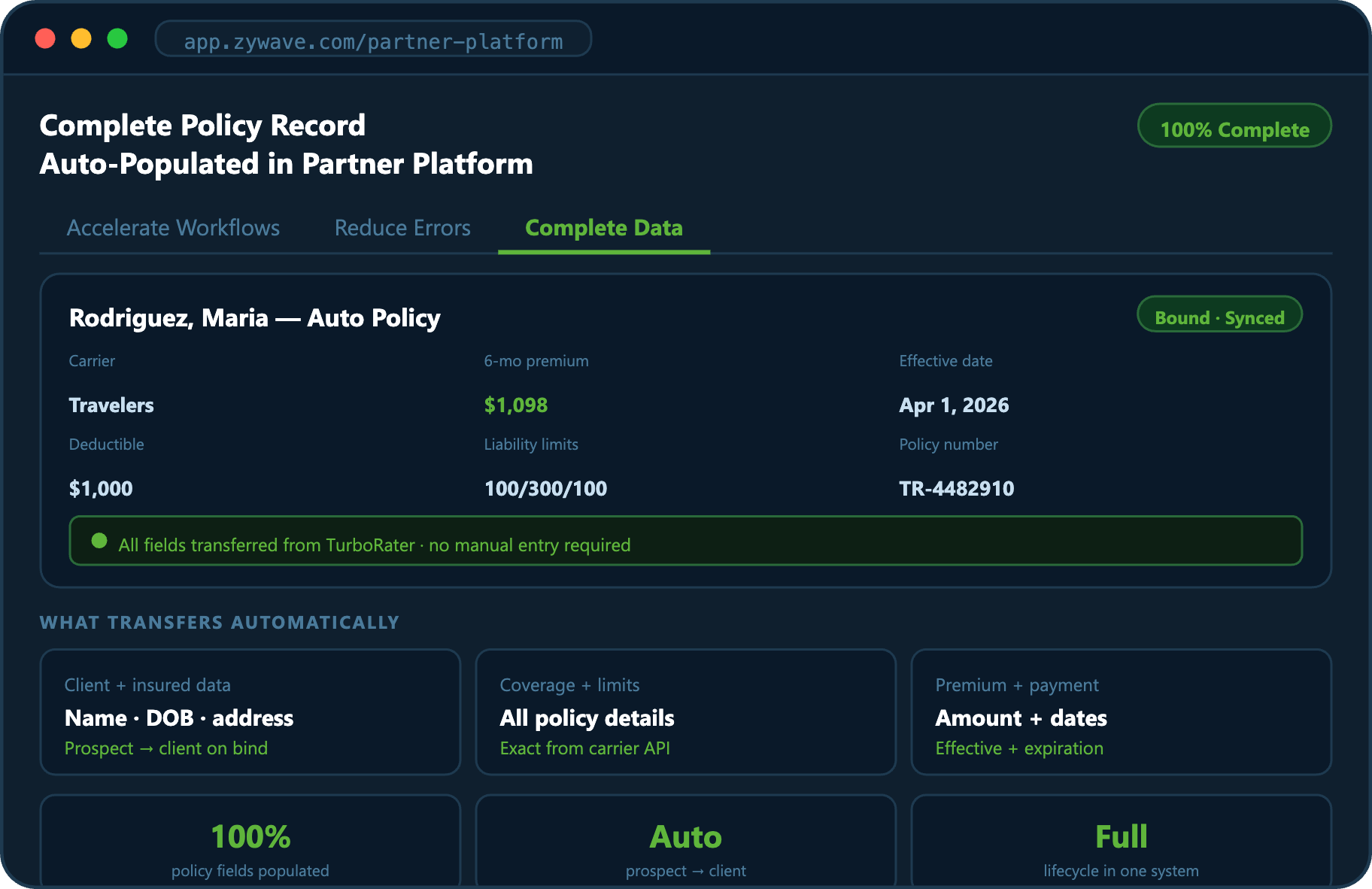Open the Premium + payment card
The height and width of the screenshot is (889, 1372).
(x=1121, y=712)
